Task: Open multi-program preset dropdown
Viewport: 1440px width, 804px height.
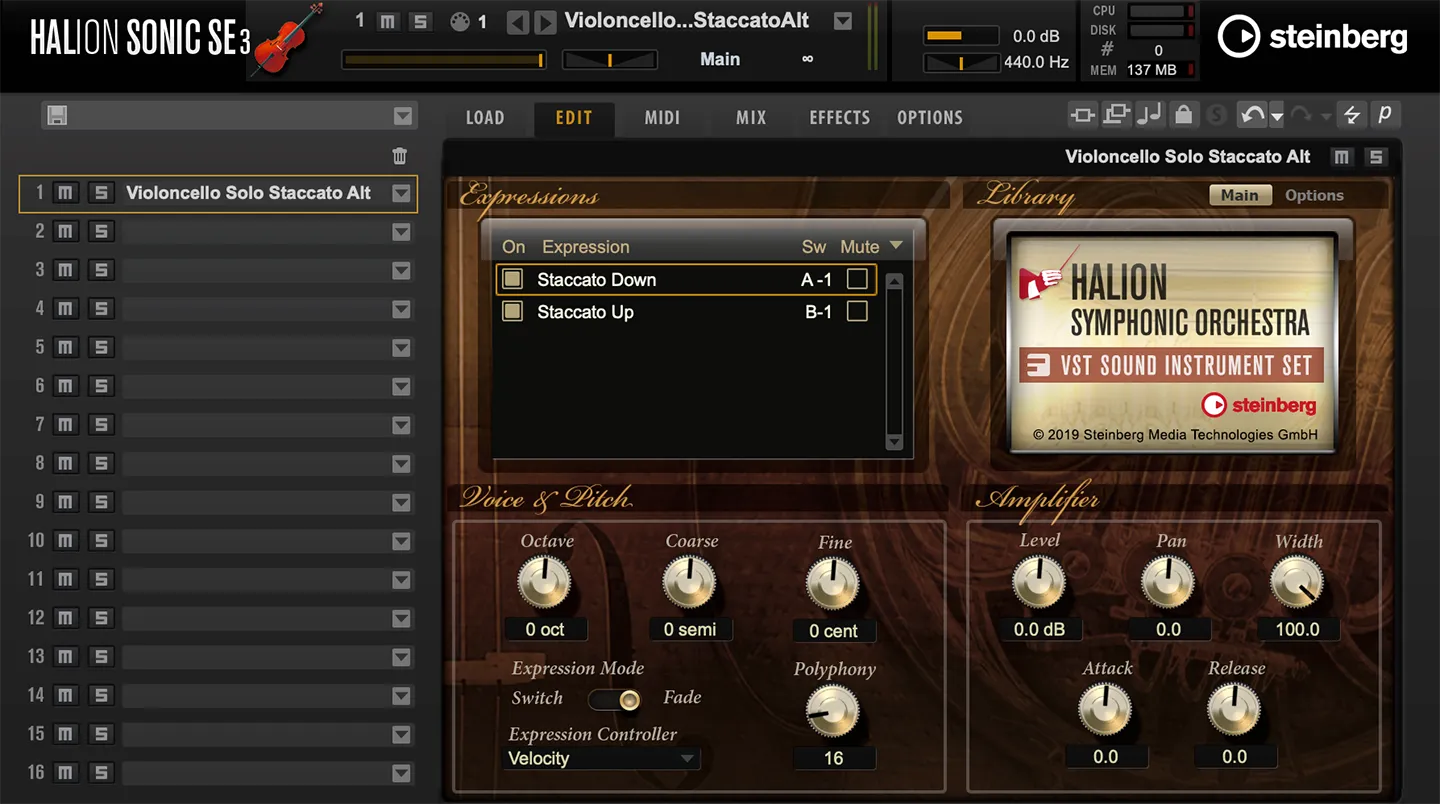Action: tap(402, 117)
